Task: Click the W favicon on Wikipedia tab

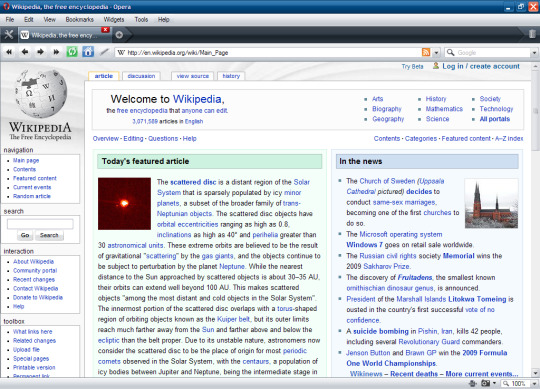Action: (24, 35)
